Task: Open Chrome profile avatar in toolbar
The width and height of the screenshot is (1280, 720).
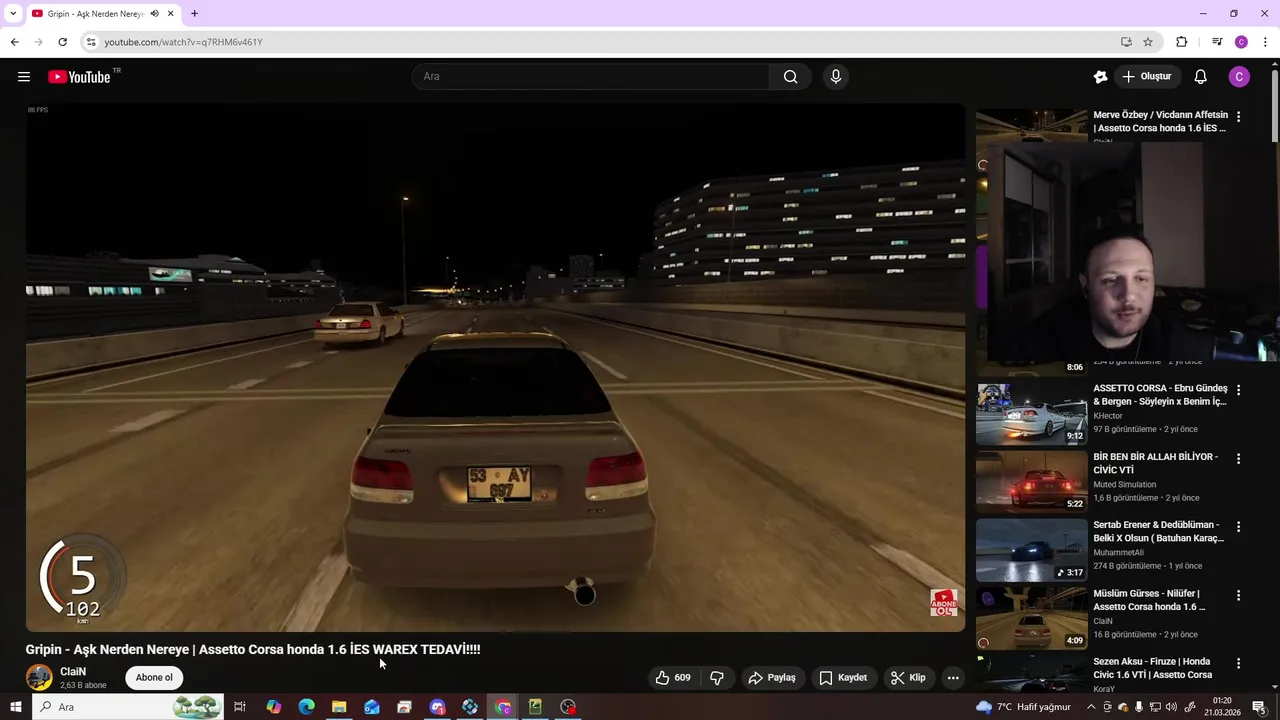Action: pos(1241,42)
